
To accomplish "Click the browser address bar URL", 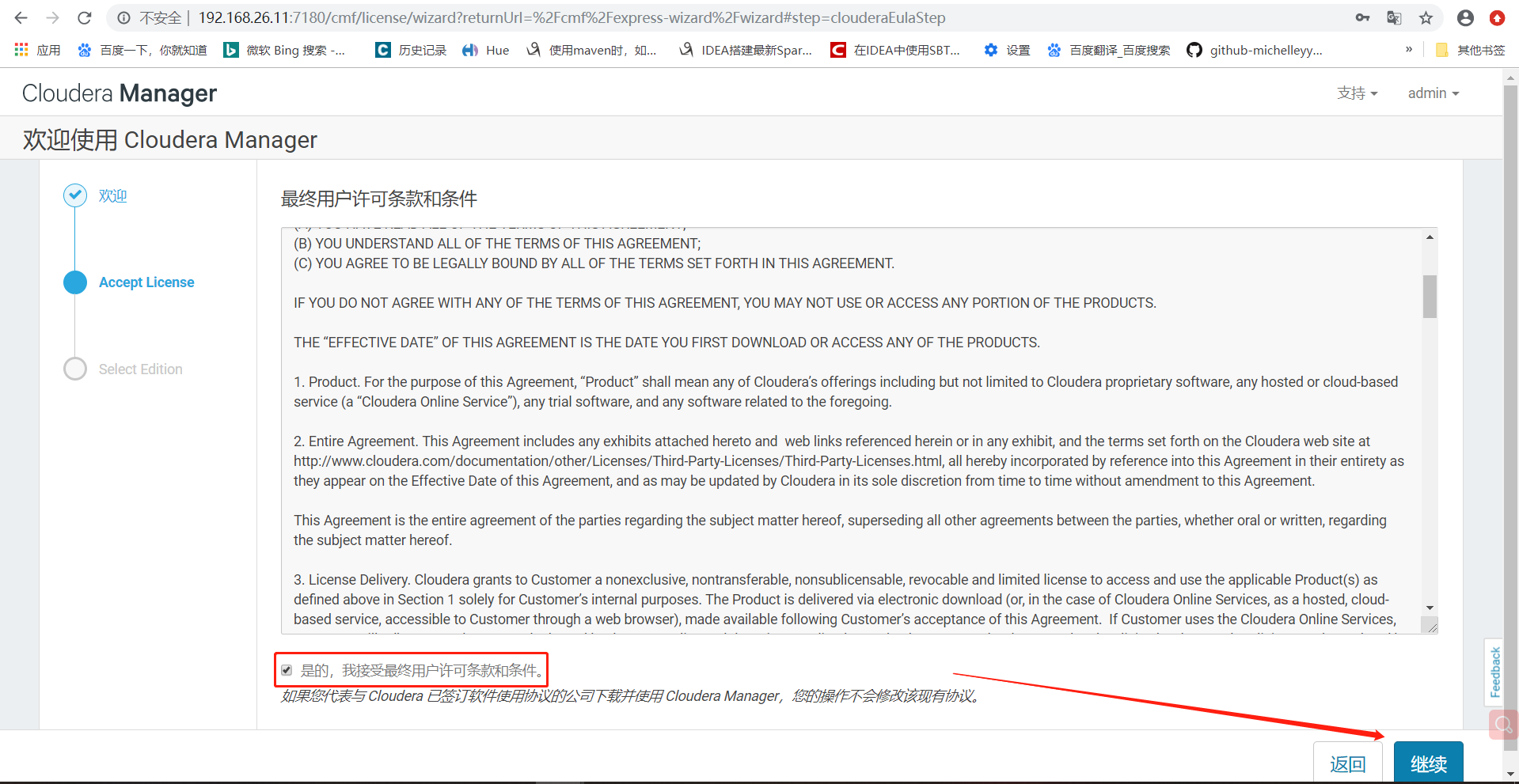I will click(572, 17).
